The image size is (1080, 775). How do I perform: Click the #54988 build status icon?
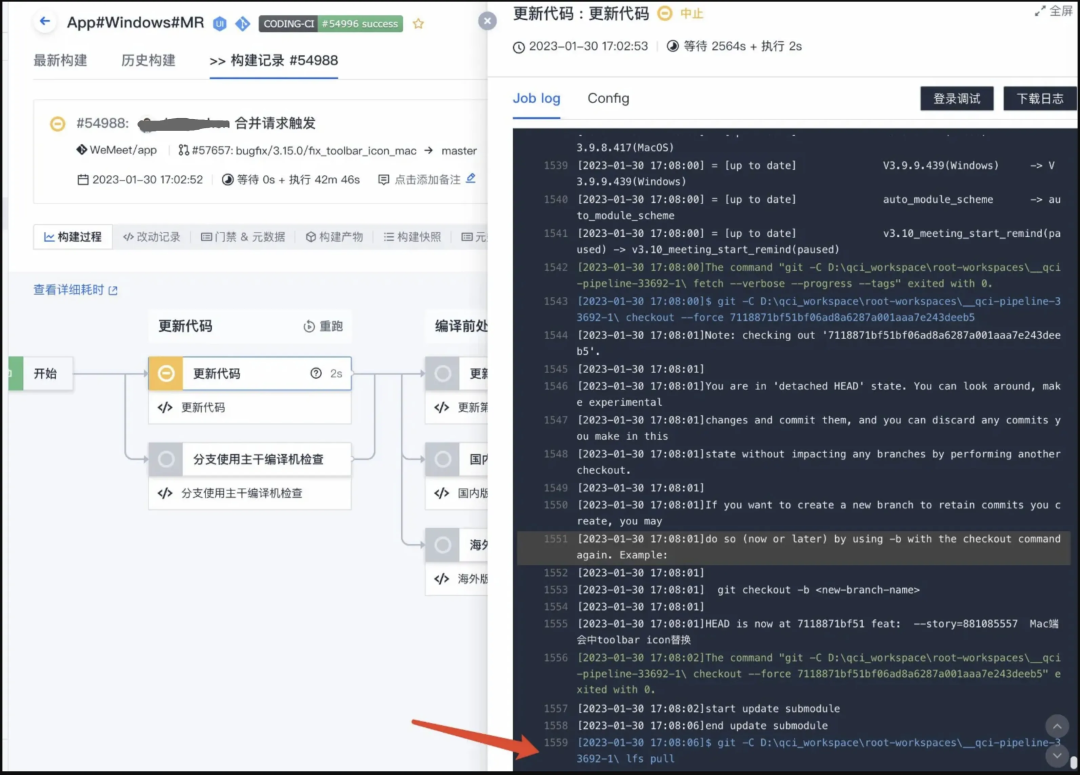(x=58, y=124)
